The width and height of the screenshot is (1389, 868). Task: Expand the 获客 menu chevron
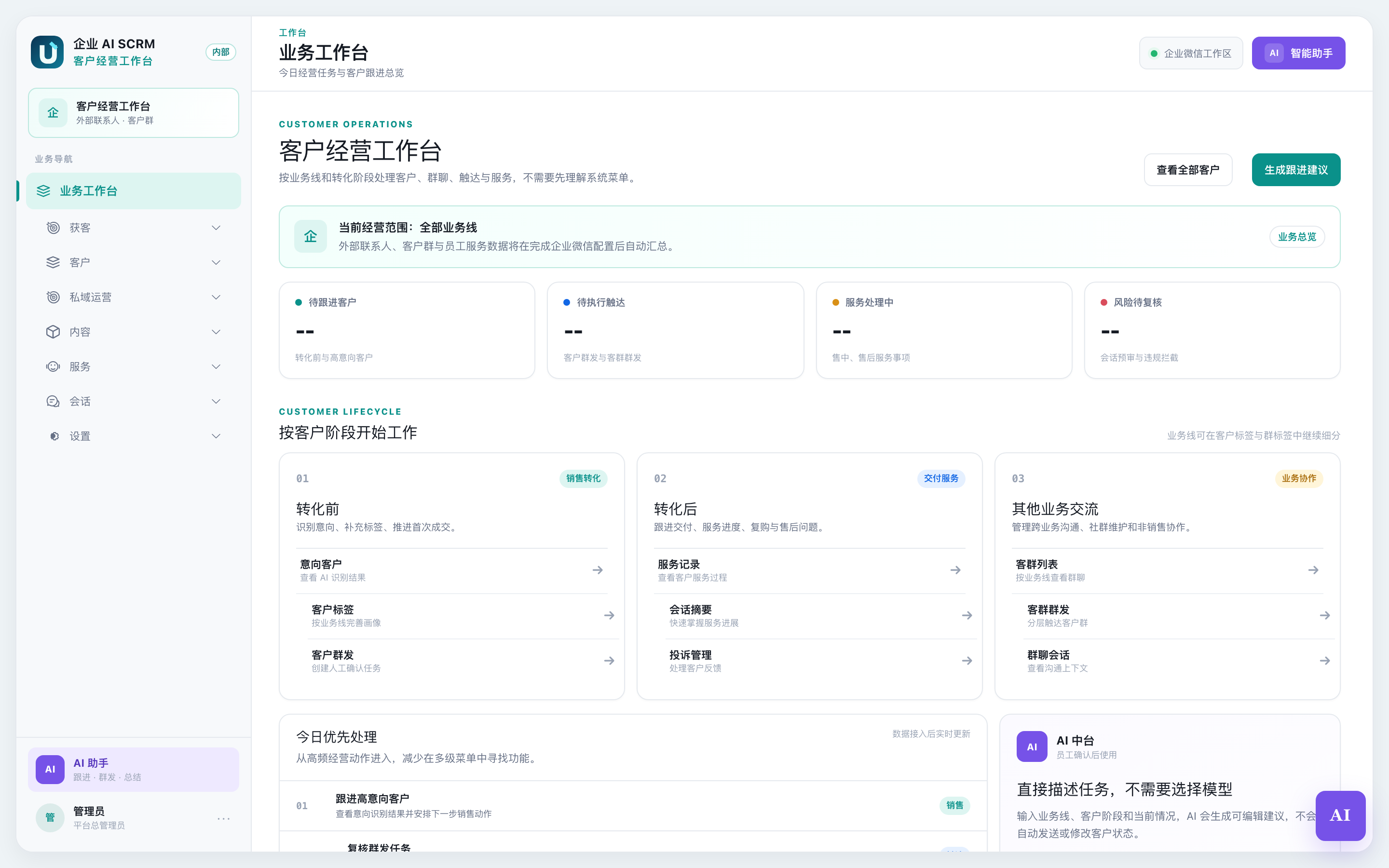(x=216, y=228)
